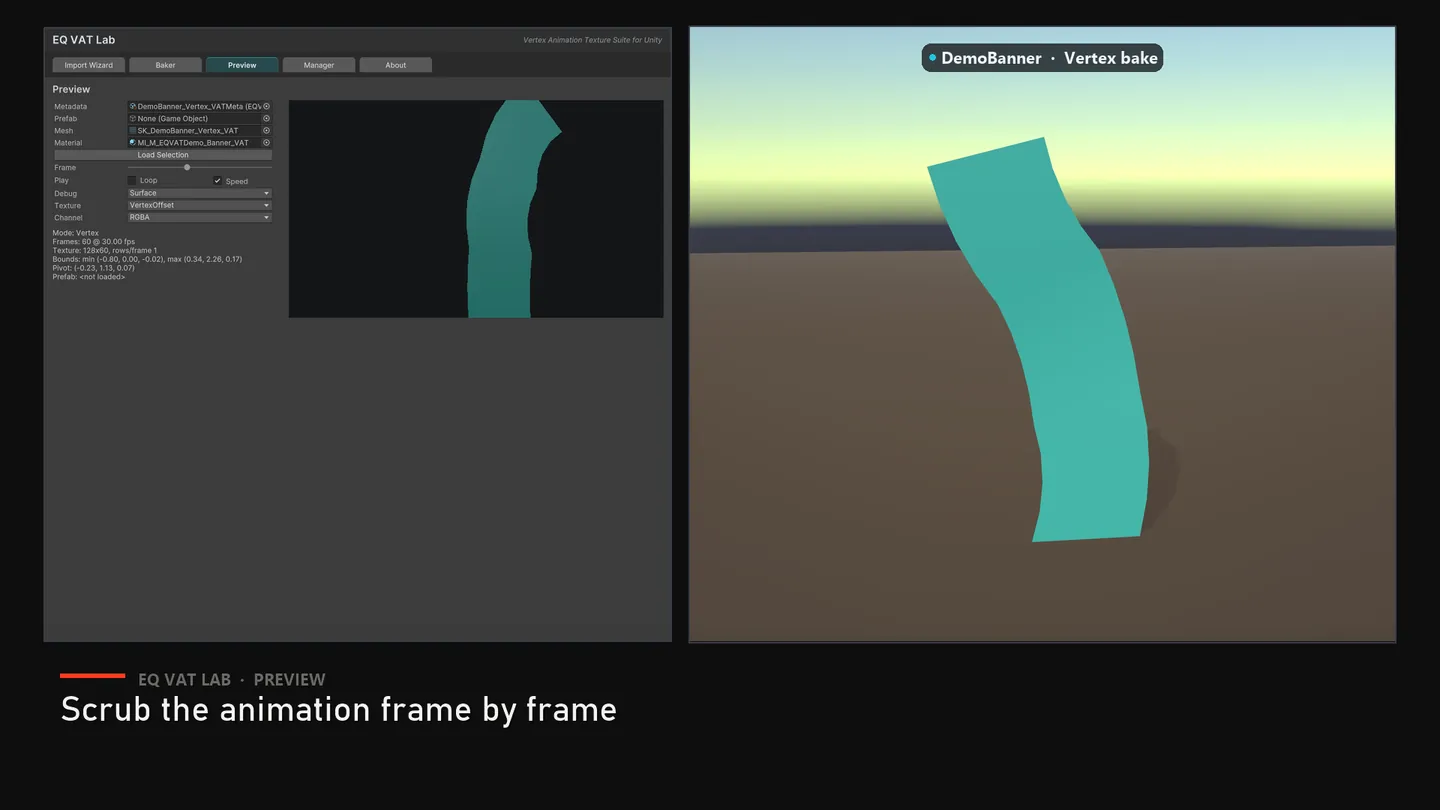Screen dimensions: 1440x810
Task: Click the mesh icon before SK_DemoBanner_Vertex_VAT
Action: pyautogui.click(x=133, y=130)
